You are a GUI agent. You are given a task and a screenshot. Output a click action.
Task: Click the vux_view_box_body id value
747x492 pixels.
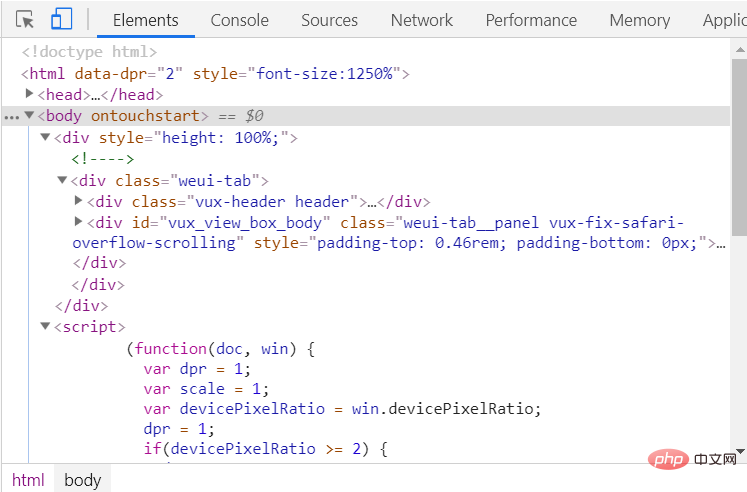245,223
